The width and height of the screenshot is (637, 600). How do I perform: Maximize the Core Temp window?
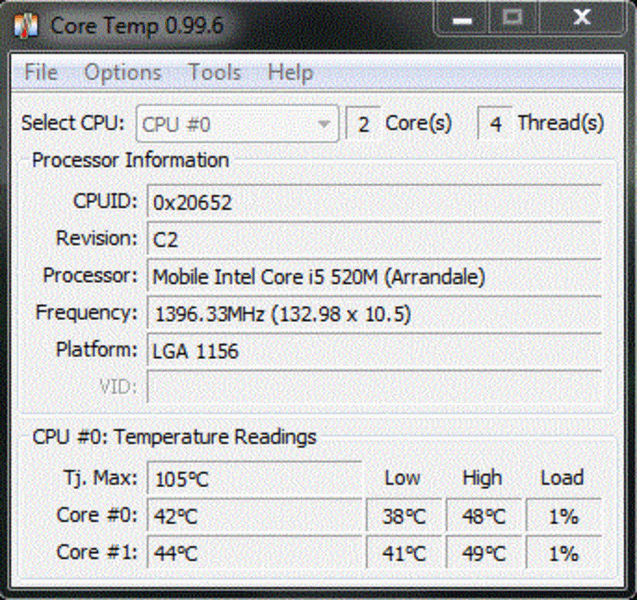pyautogui.click(x=513, y=18)
